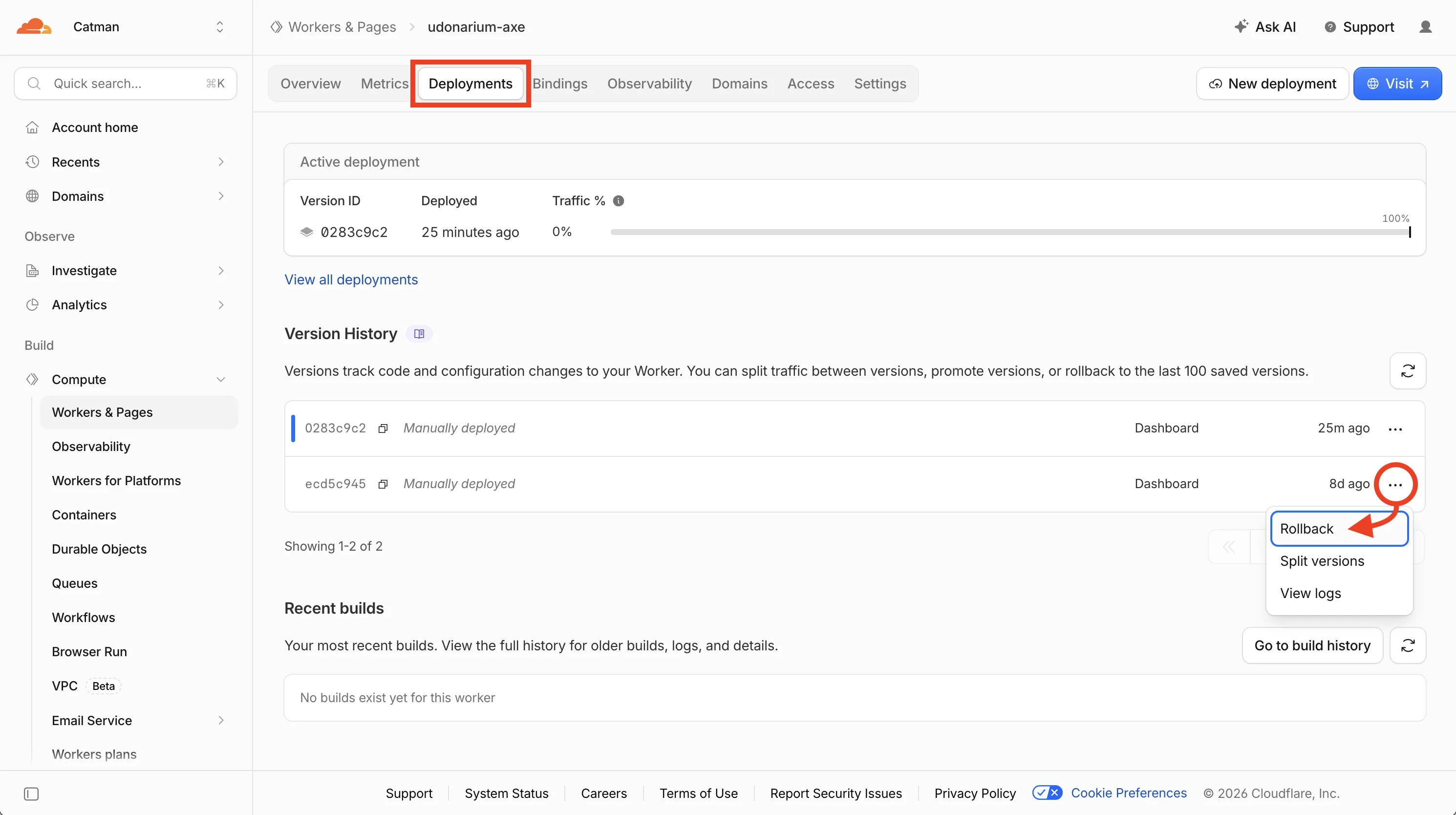Open the Catman account switcher
The height and width of the screenshot is (815, 1456).
(149, 26)
